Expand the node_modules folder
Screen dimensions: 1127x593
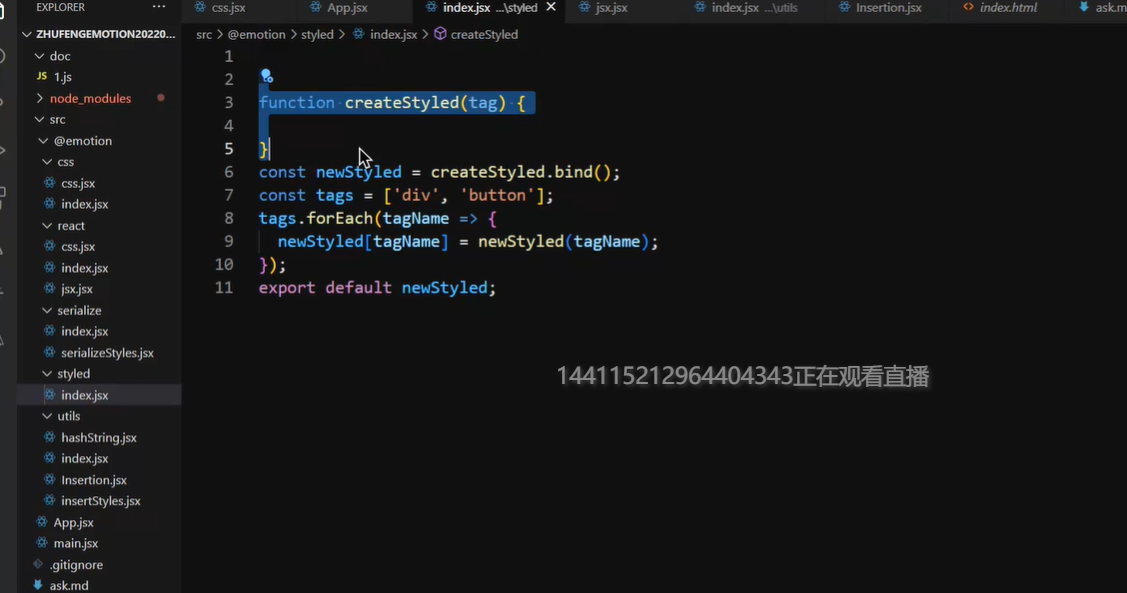click(40, 98)
